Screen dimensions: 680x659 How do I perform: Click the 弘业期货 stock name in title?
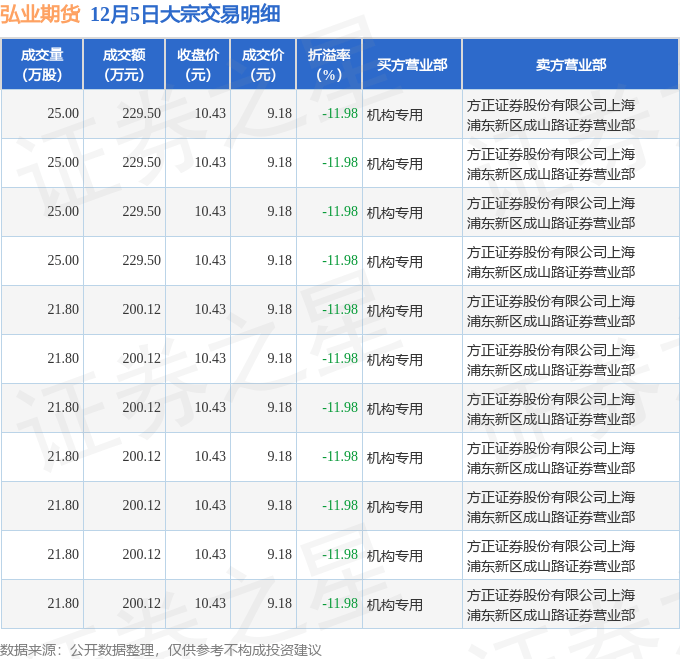tap(41, 14)
